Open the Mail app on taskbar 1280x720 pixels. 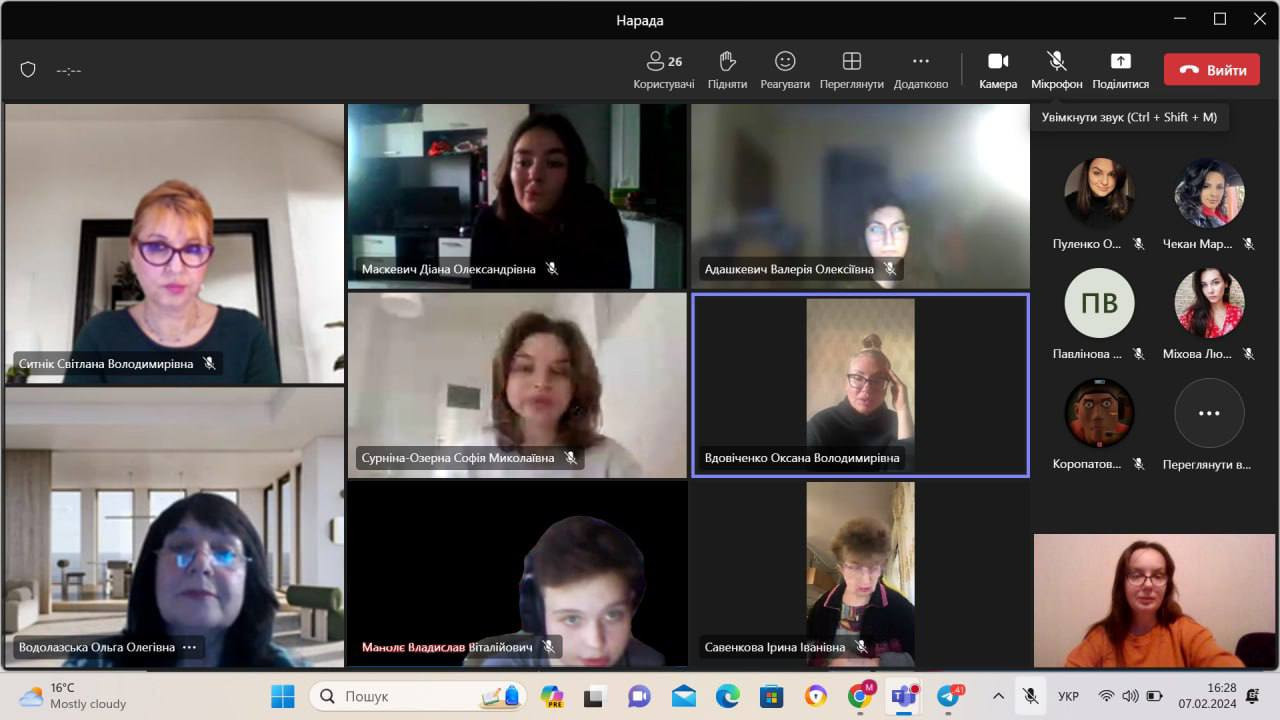(683, 696)
